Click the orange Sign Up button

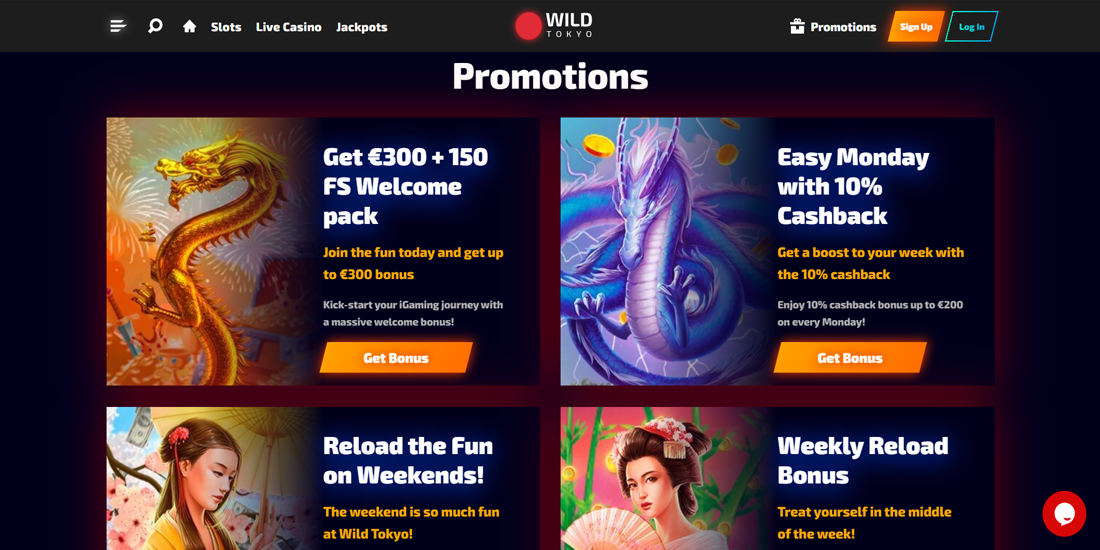pyautogui.click(x=916, y=27)
